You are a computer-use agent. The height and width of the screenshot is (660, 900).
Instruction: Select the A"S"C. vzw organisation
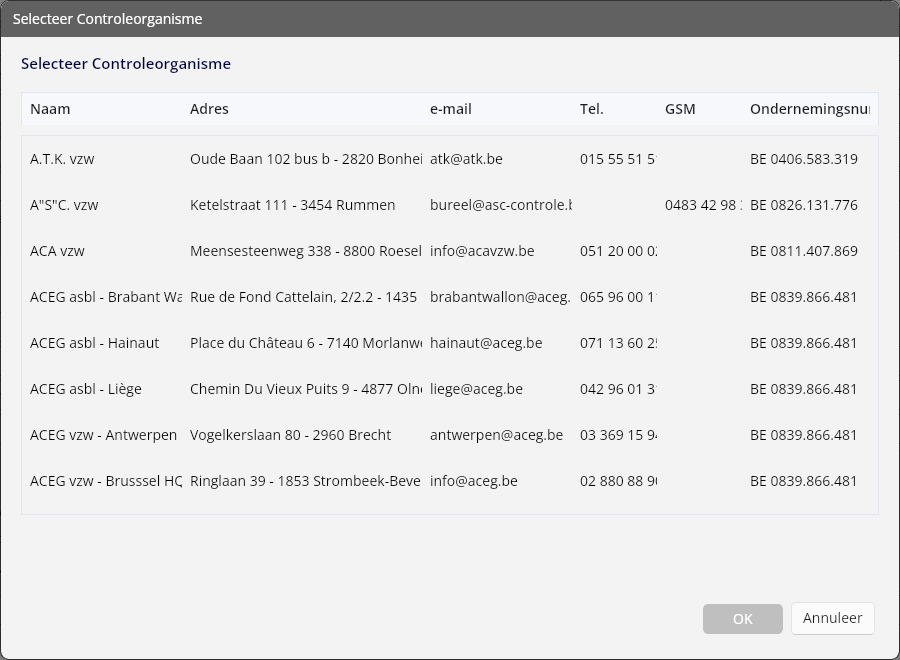tap(449, 205)
